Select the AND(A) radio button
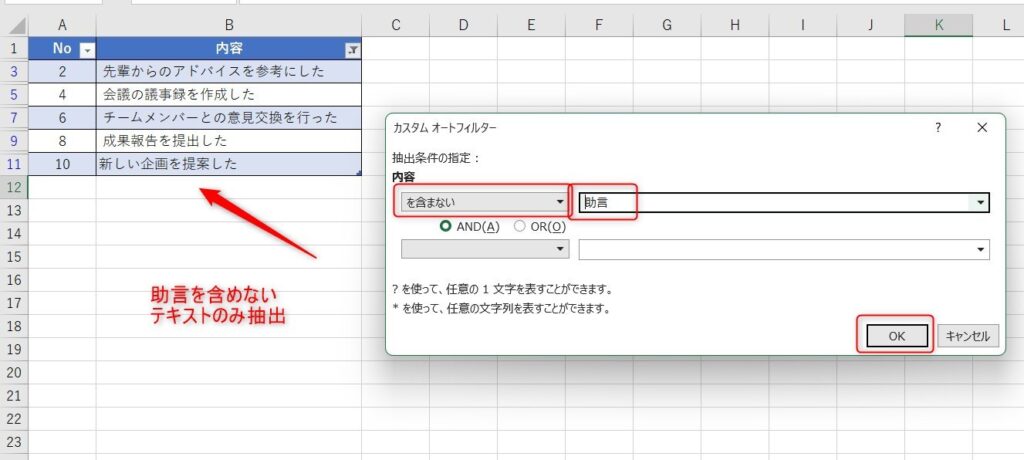 (x=447, y=227)
